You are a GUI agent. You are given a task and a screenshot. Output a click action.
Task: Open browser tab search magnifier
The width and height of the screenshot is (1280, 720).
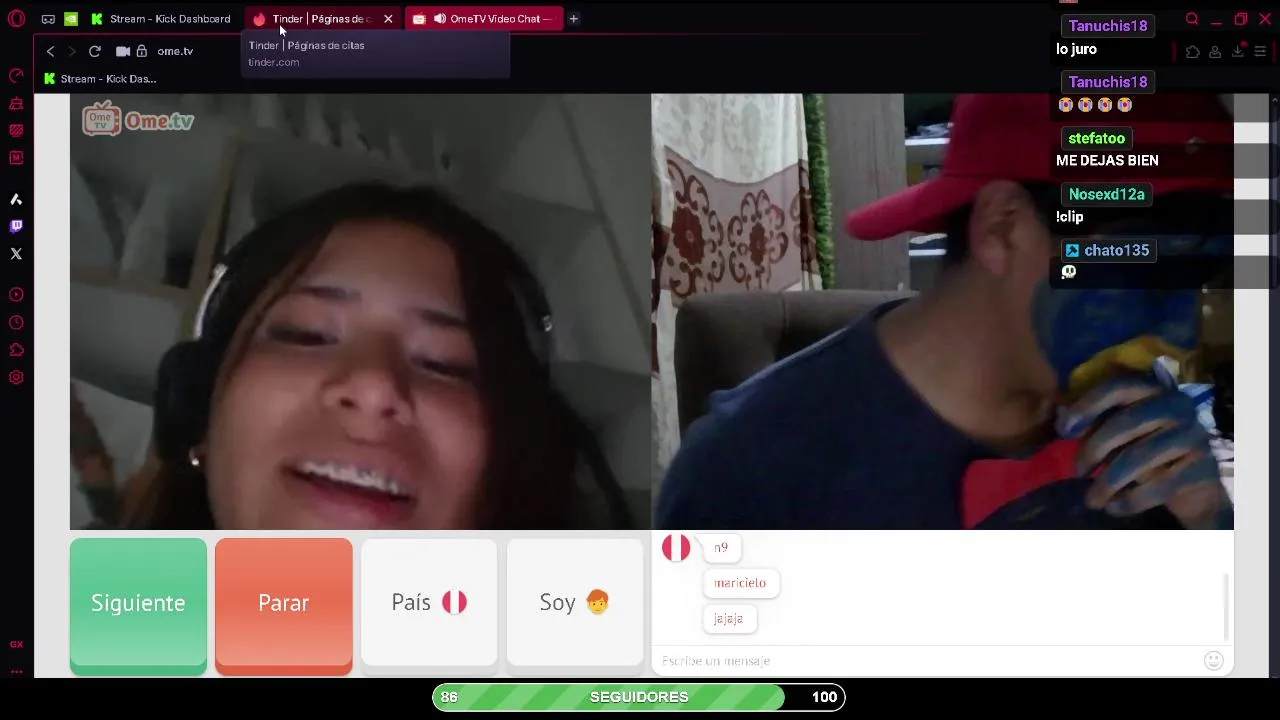pos(1192,19)
